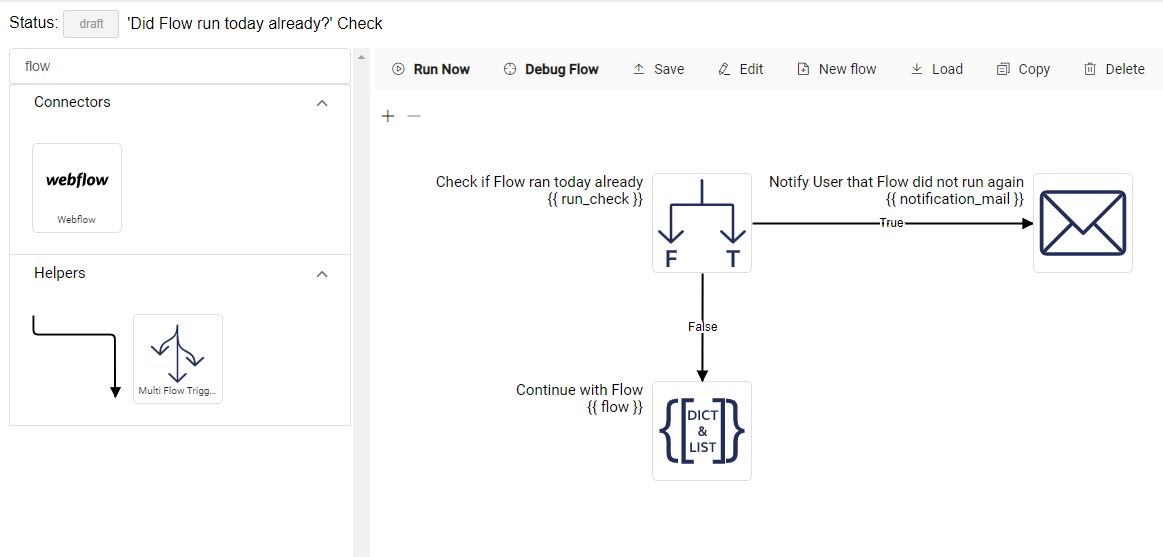1163x557 pixels.
Task: Click the Edit button label
Action: click(751, 69)
